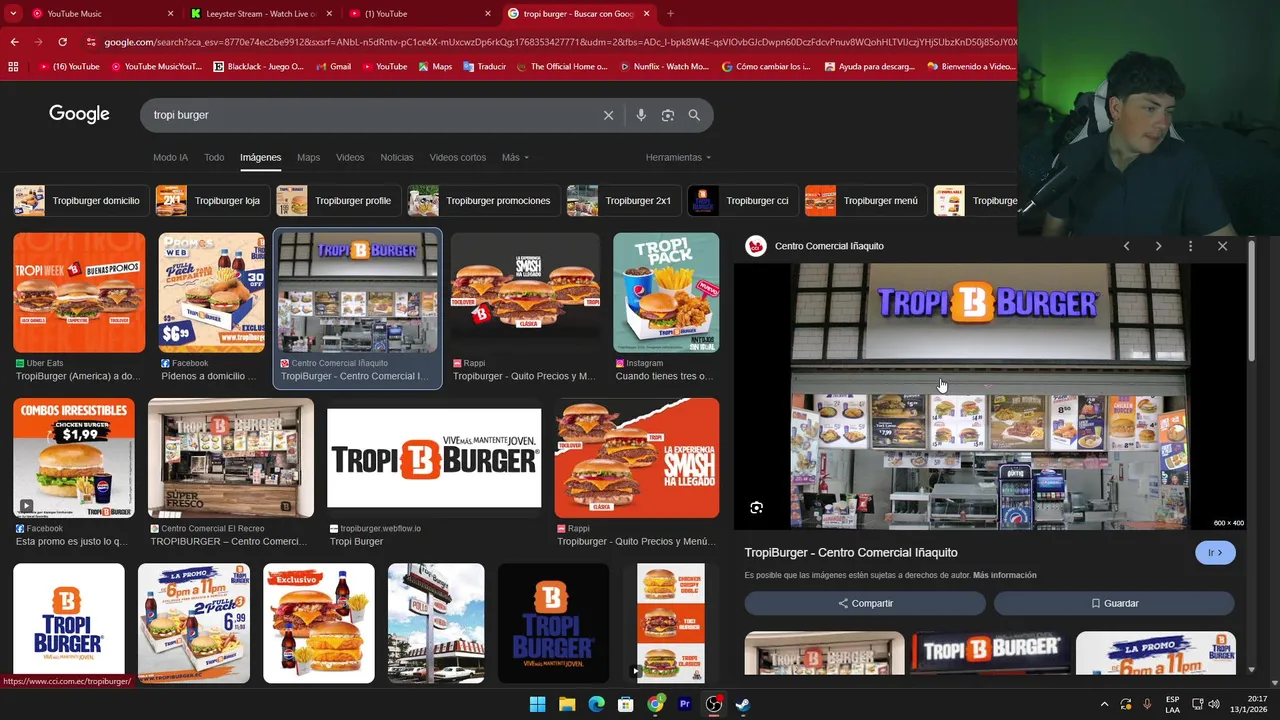Switch to Noticias results tab

click(x=397, y=157)
